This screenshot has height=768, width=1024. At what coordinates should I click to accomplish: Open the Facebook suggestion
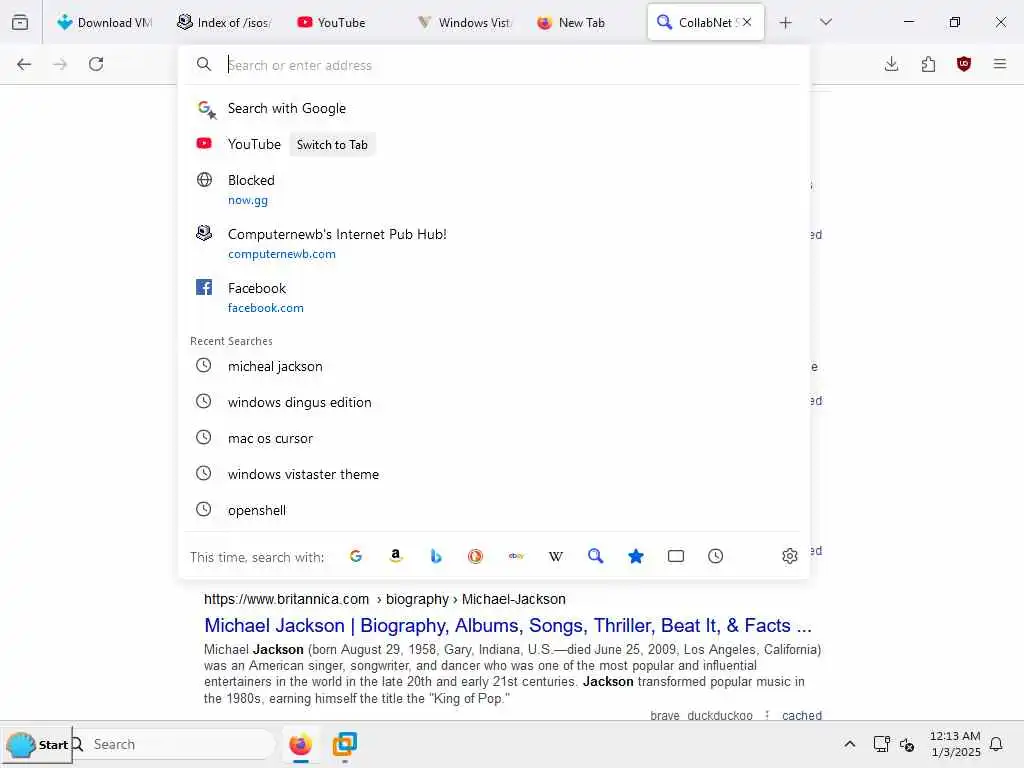pos(494,297)
